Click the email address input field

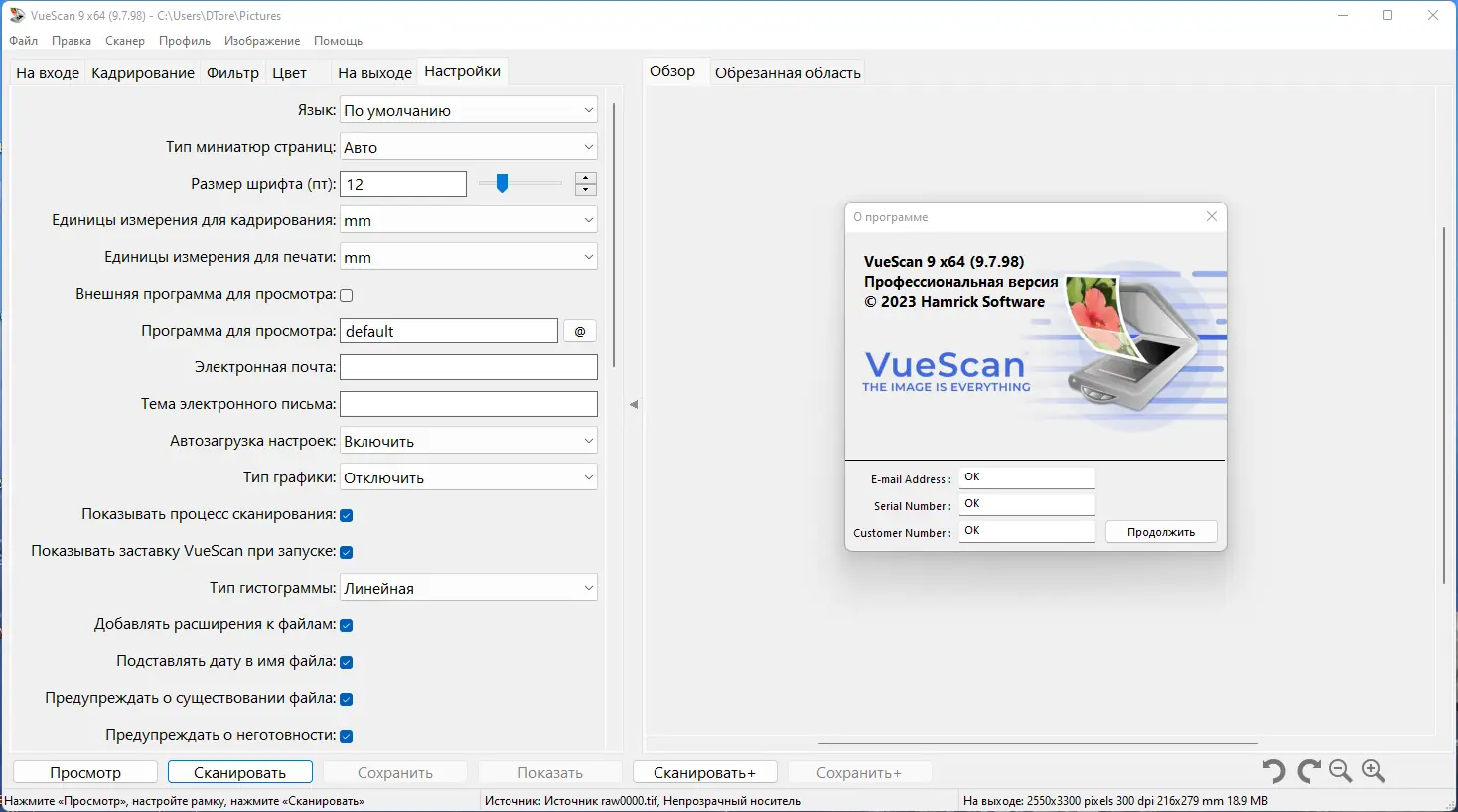tap(468, 366)
